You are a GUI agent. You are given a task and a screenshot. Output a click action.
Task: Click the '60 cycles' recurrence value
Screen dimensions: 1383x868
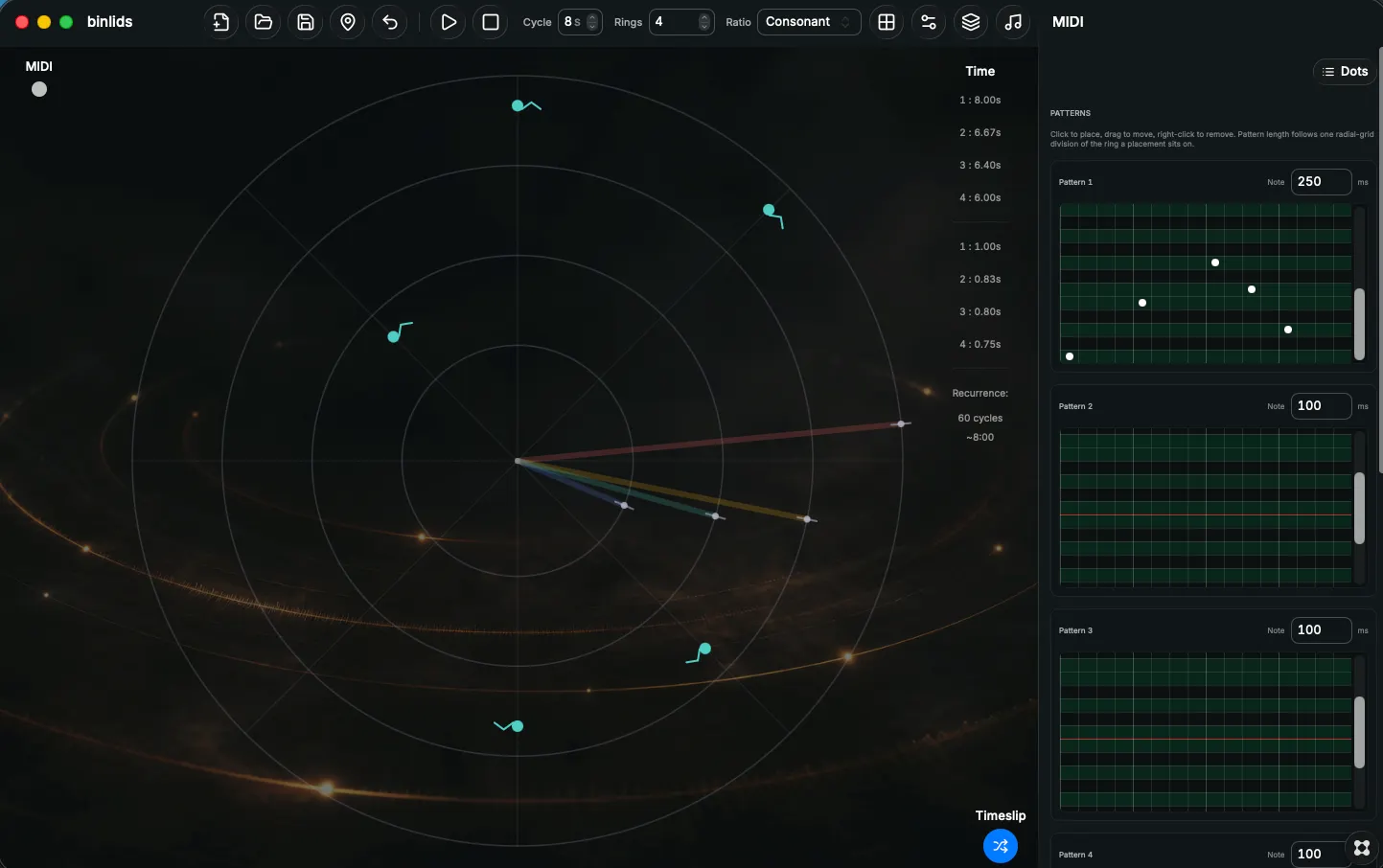(x=980, y=419)
